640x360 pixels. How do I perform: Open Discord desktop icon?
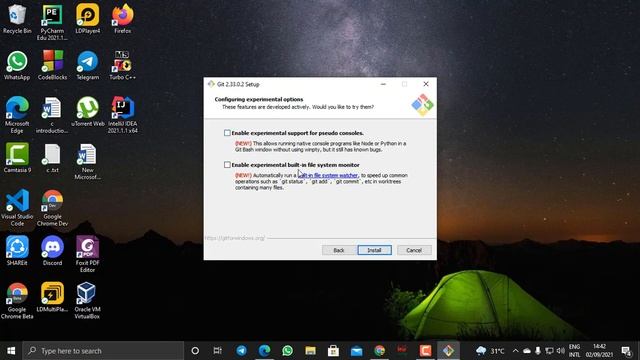pos(52,251)
